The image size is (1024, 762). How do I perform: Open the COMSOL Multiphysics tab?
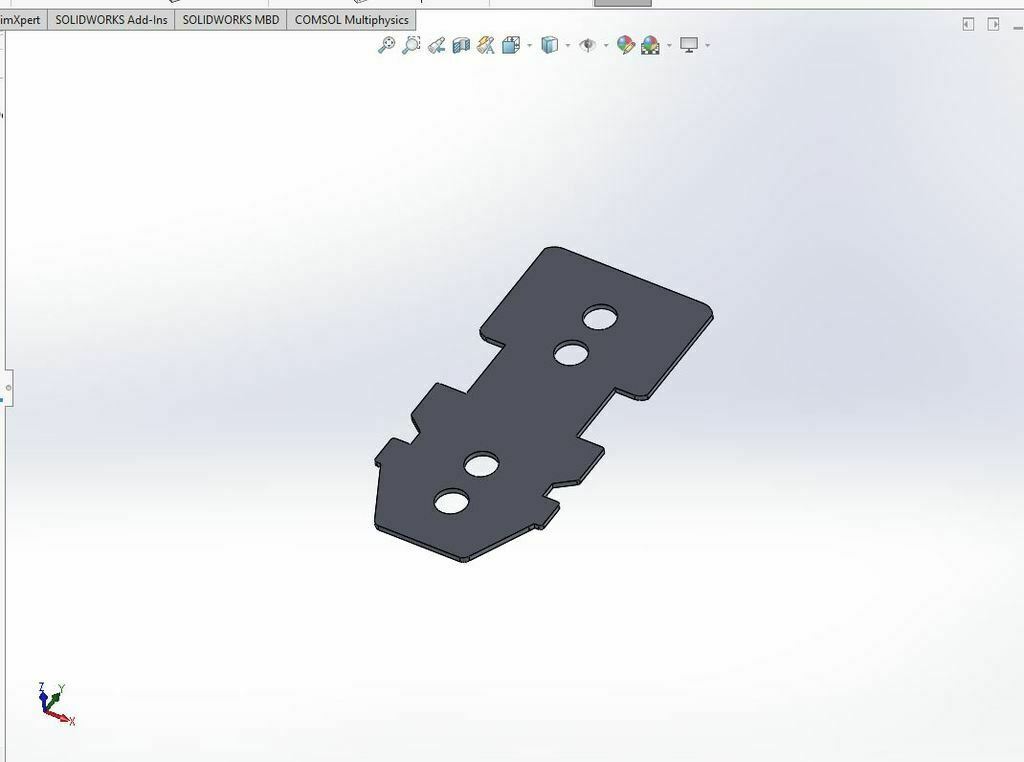[x=351, y=18]
